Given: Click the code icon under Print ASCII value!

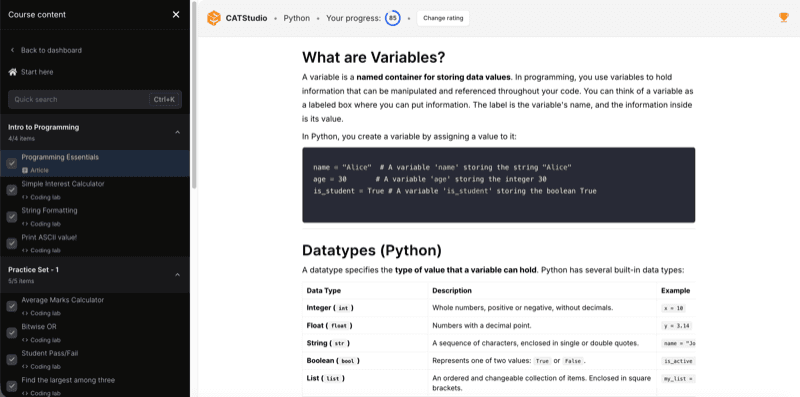Looking at the screenshot, I should click(24, 251).
